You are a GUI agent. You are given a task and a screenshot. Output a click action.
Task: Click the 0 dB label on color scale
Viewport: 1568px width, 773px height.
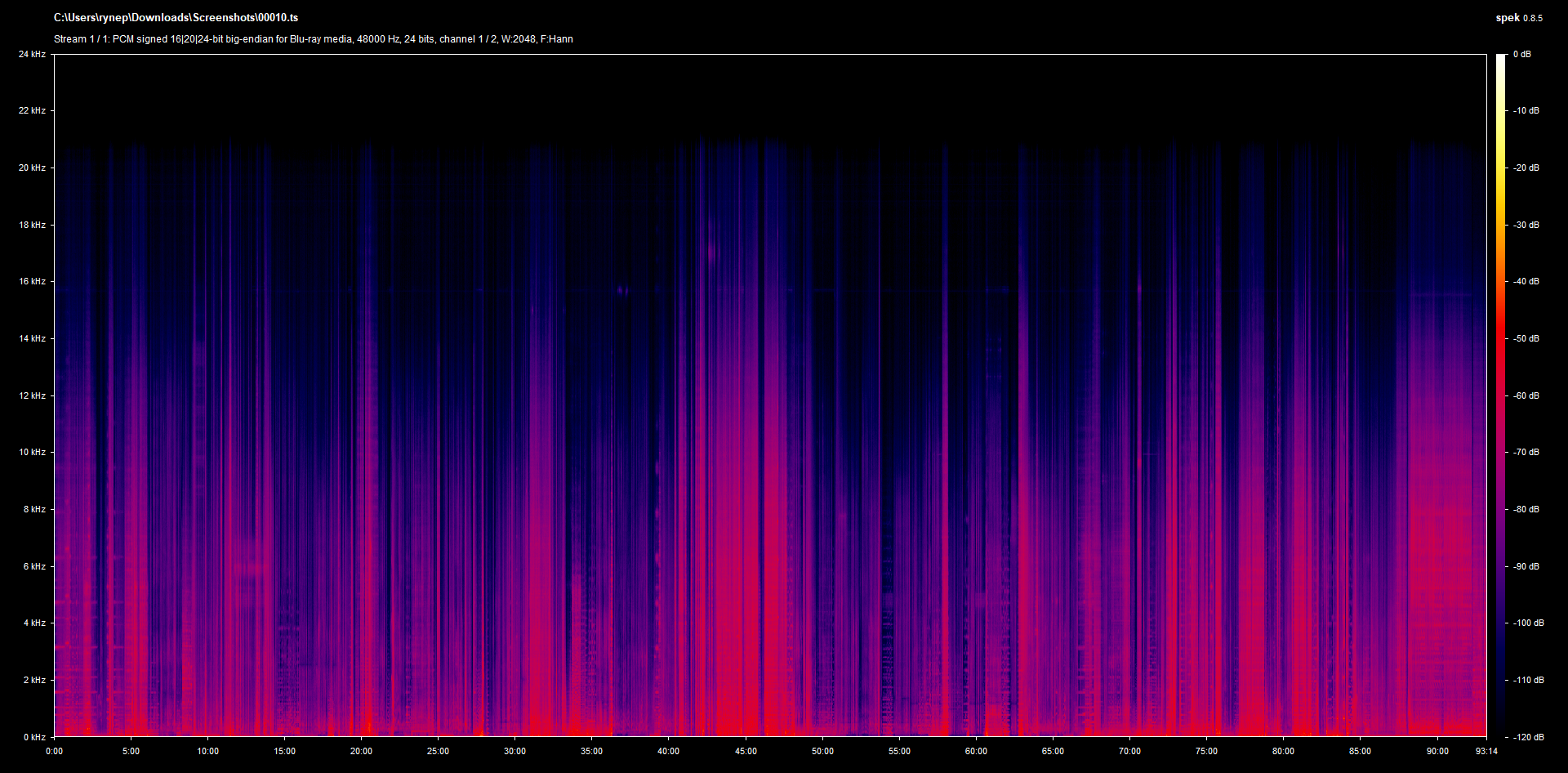pyautogui.click(x=1521, y=54)
